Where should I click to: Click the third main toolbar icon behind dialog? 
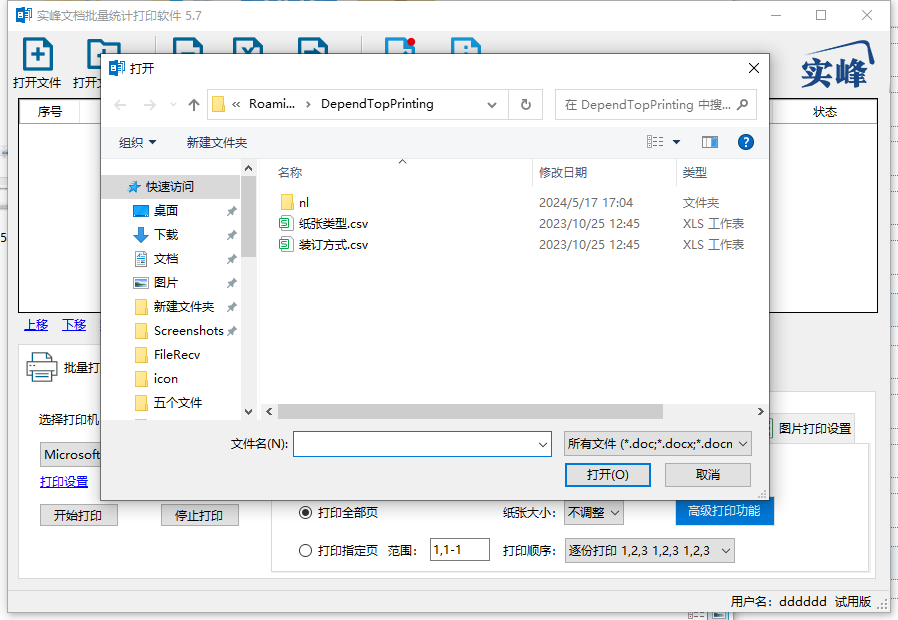pyautogui.click(x=188, y=46)
